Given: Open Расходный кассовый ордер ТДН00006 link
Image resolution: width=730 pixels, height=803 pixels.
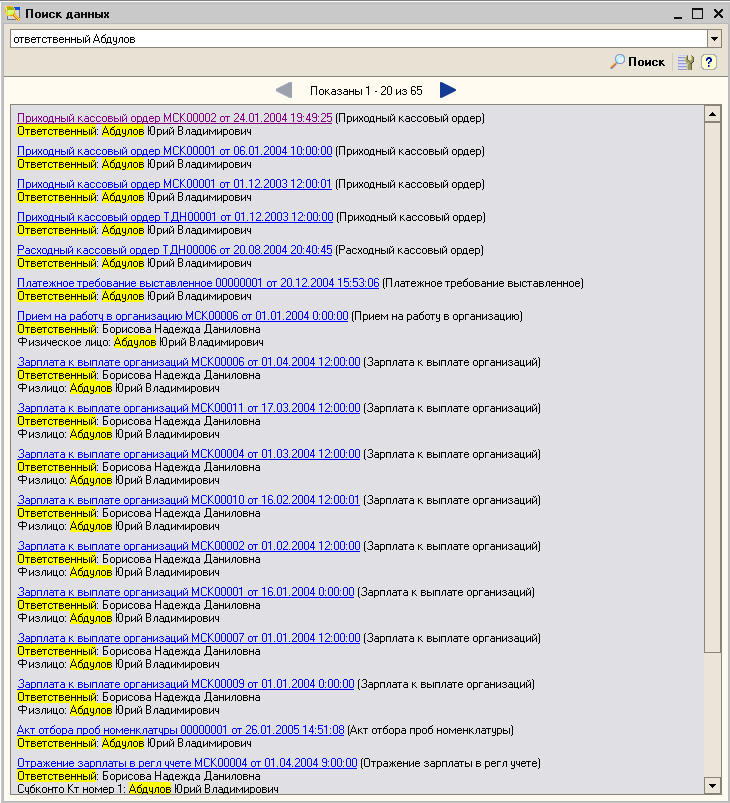Looking at the screenshot, I should pos(174,250).
